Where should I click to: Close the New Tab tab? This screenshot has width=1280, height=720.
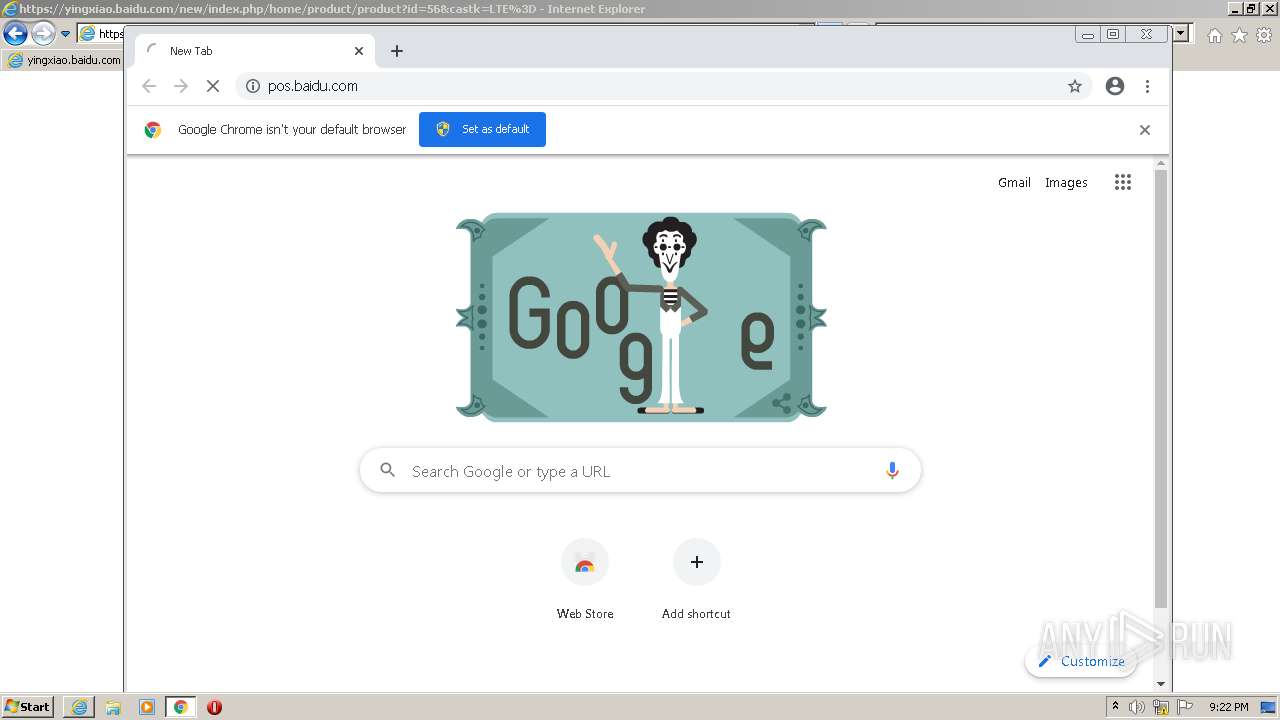[359, 51]
